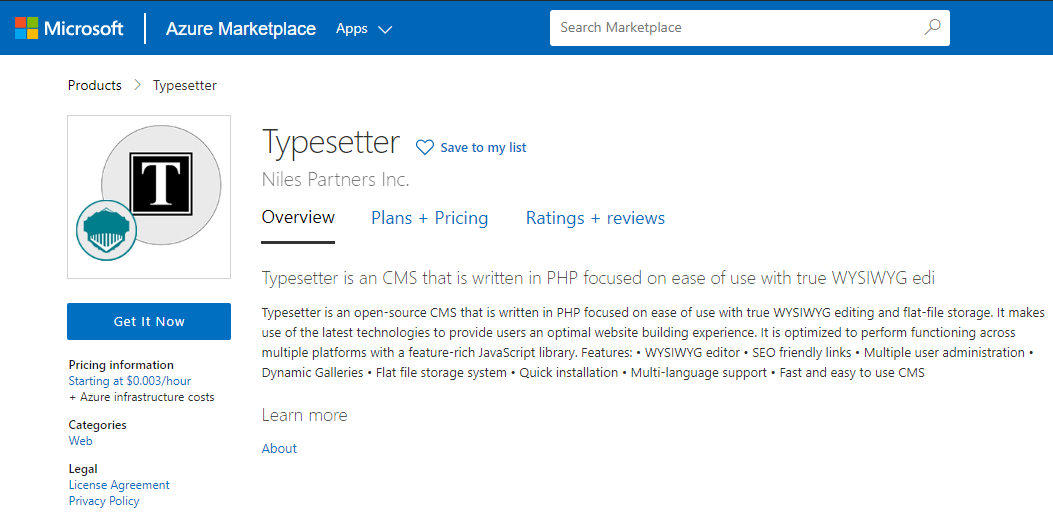The height and width of the screenshot is (513, 1053).
Task: Click the About link under Learn more
Action: point(279,449)
